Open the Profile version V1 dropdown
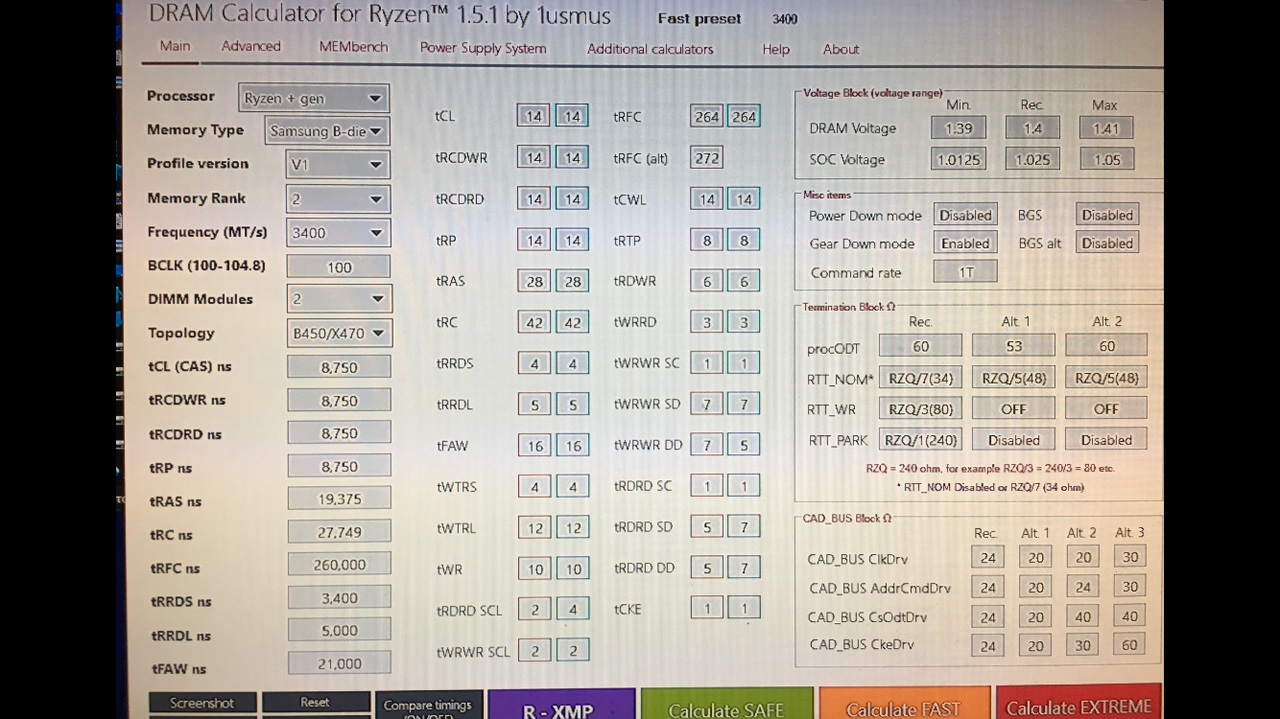1280x719 pixels. pyautogui.click(x=337, y=164)
